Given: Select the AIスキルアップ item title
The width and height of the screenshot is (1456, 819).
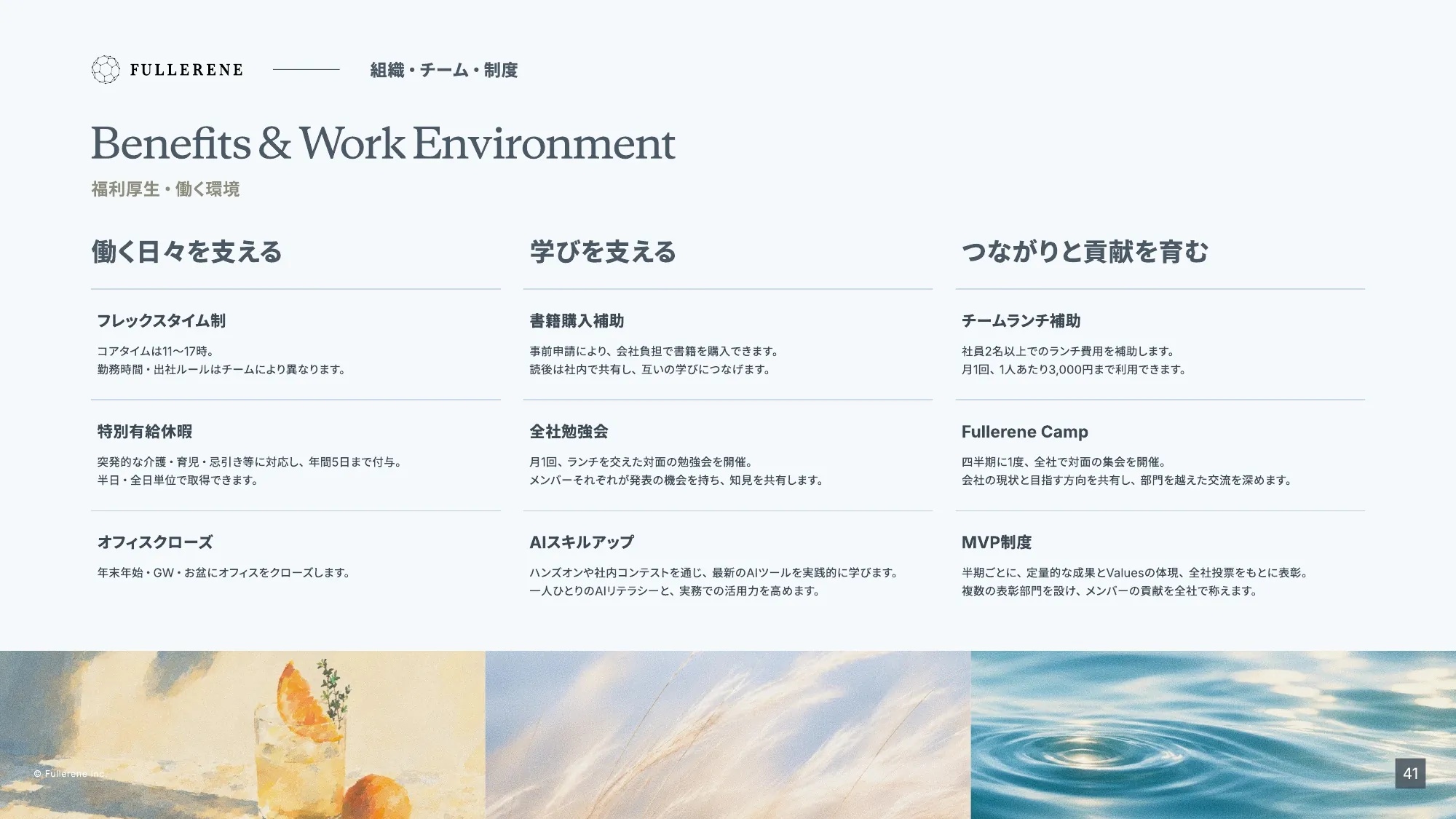Looking at the screenshot, I should coord(582,542).
